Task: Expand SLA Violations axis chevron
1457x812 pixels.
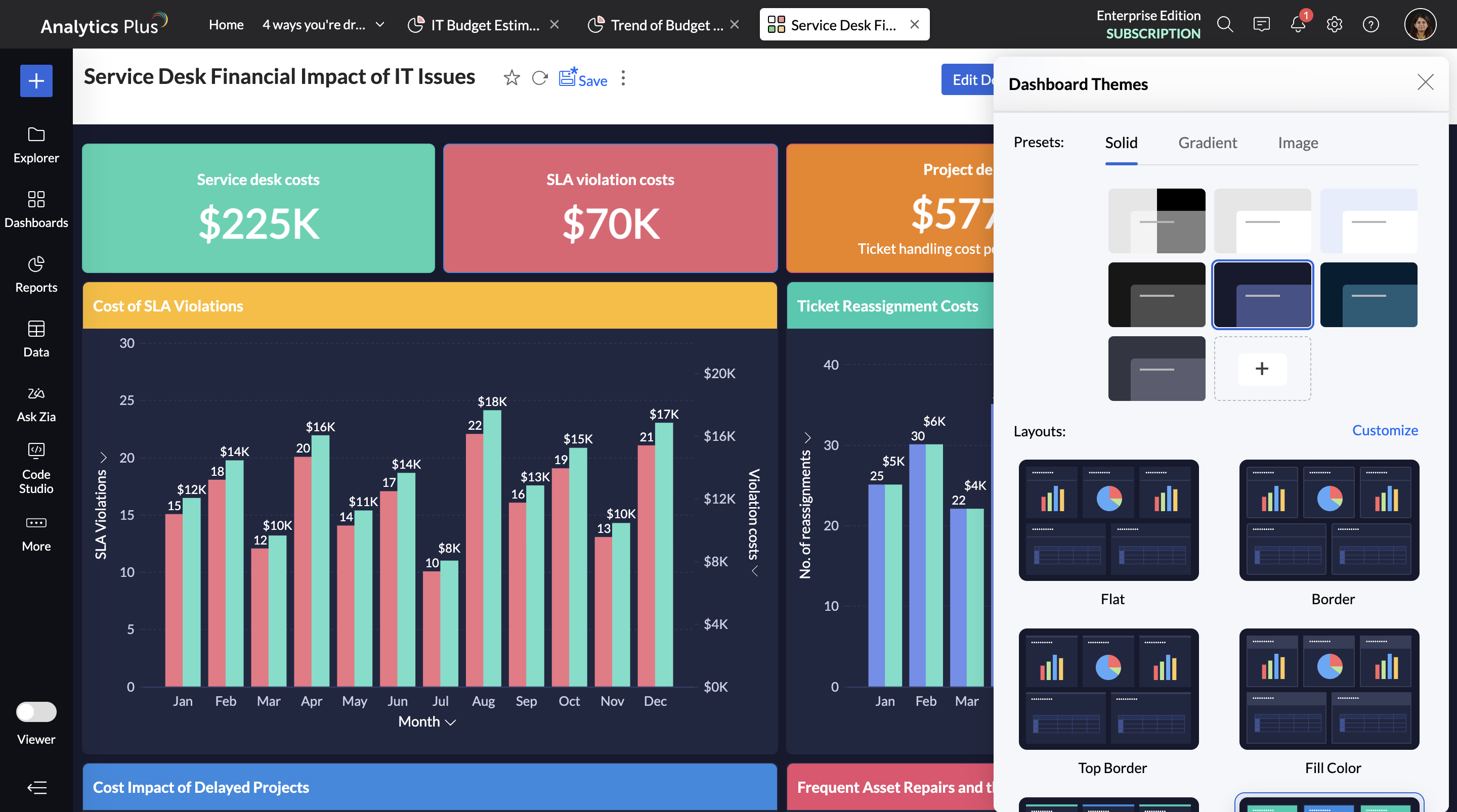Action: (x=104, y=457)
